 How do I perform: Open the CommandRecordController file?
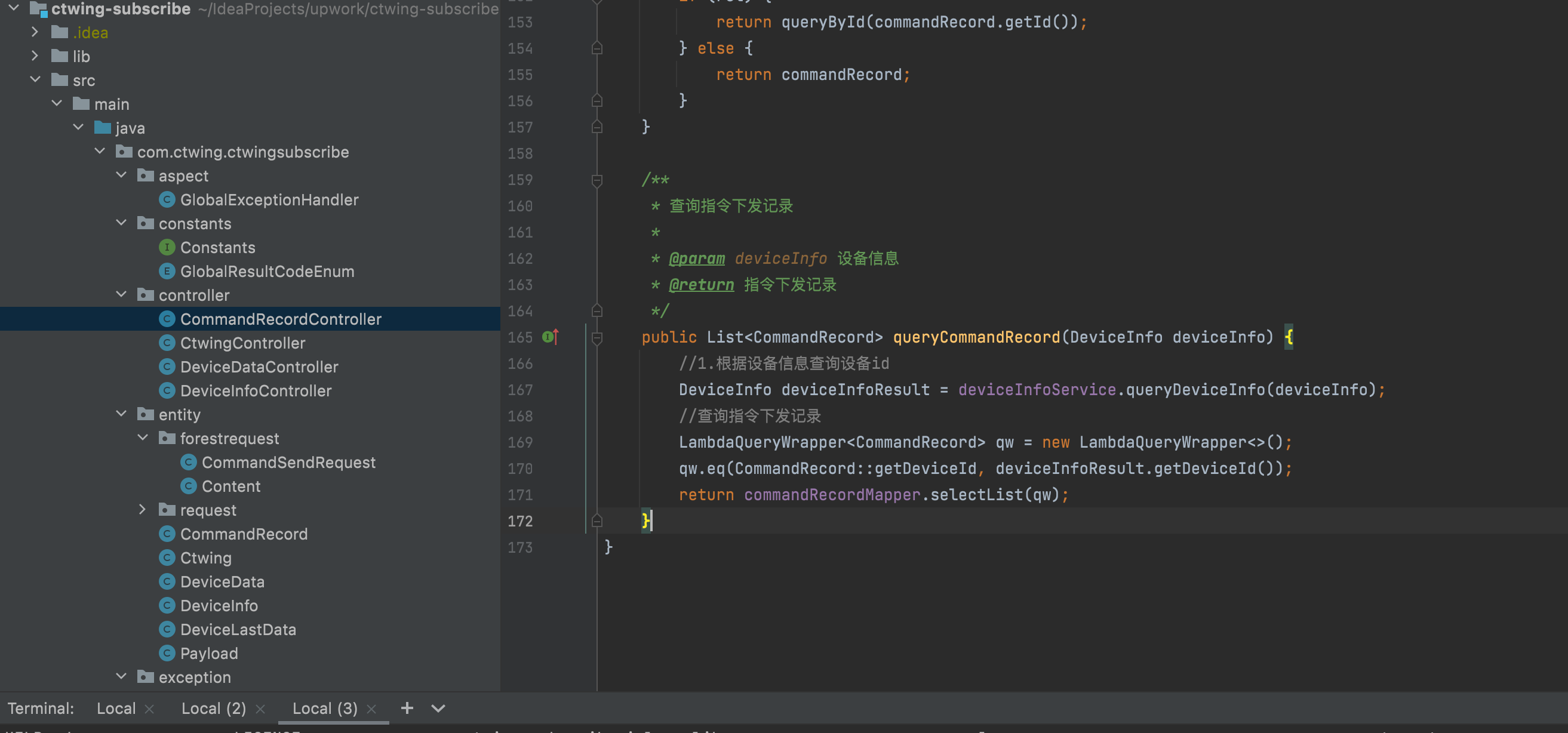(281, 319)
